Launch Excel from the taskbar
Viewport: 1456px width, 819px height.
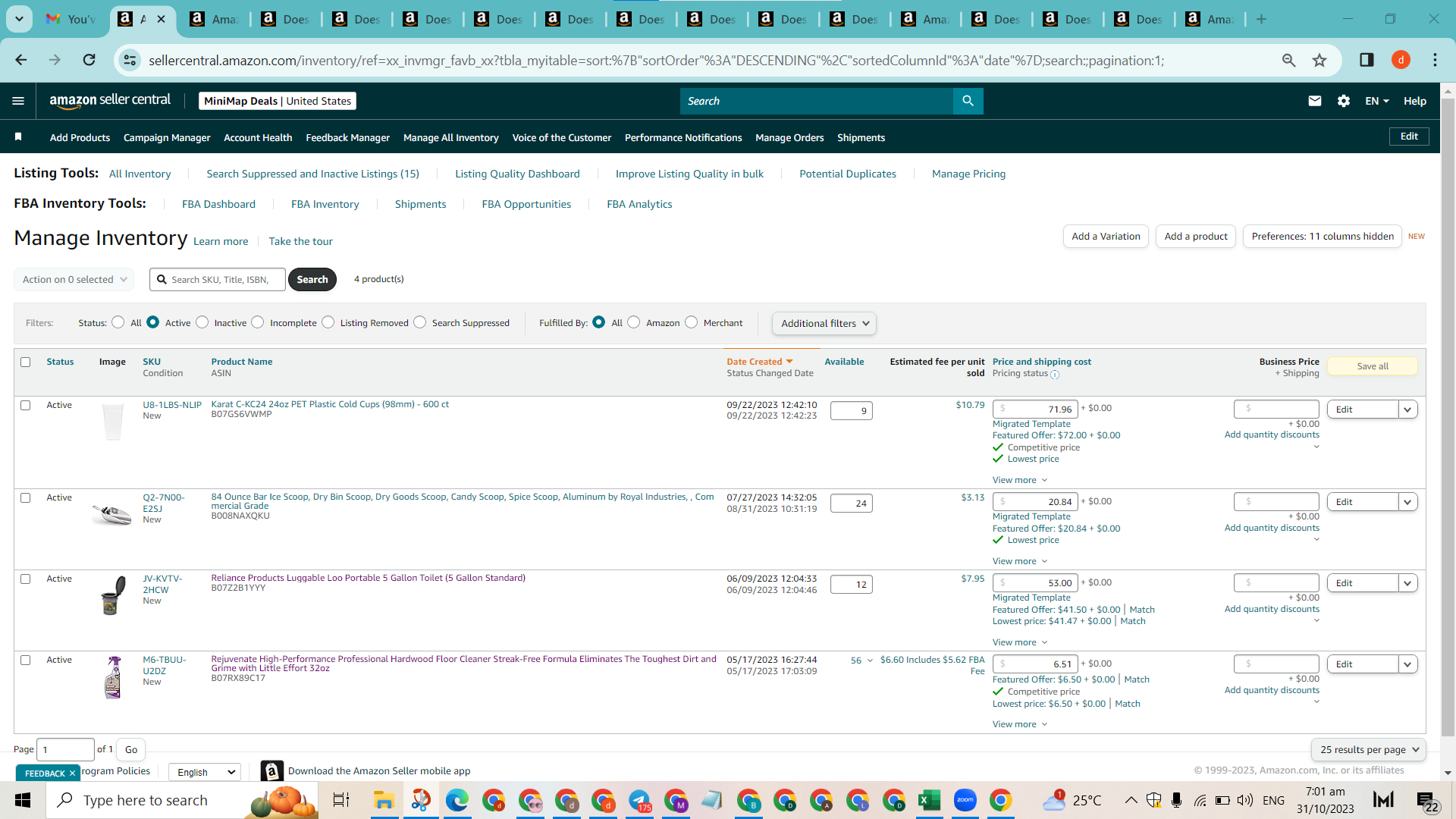pos(929,800)
